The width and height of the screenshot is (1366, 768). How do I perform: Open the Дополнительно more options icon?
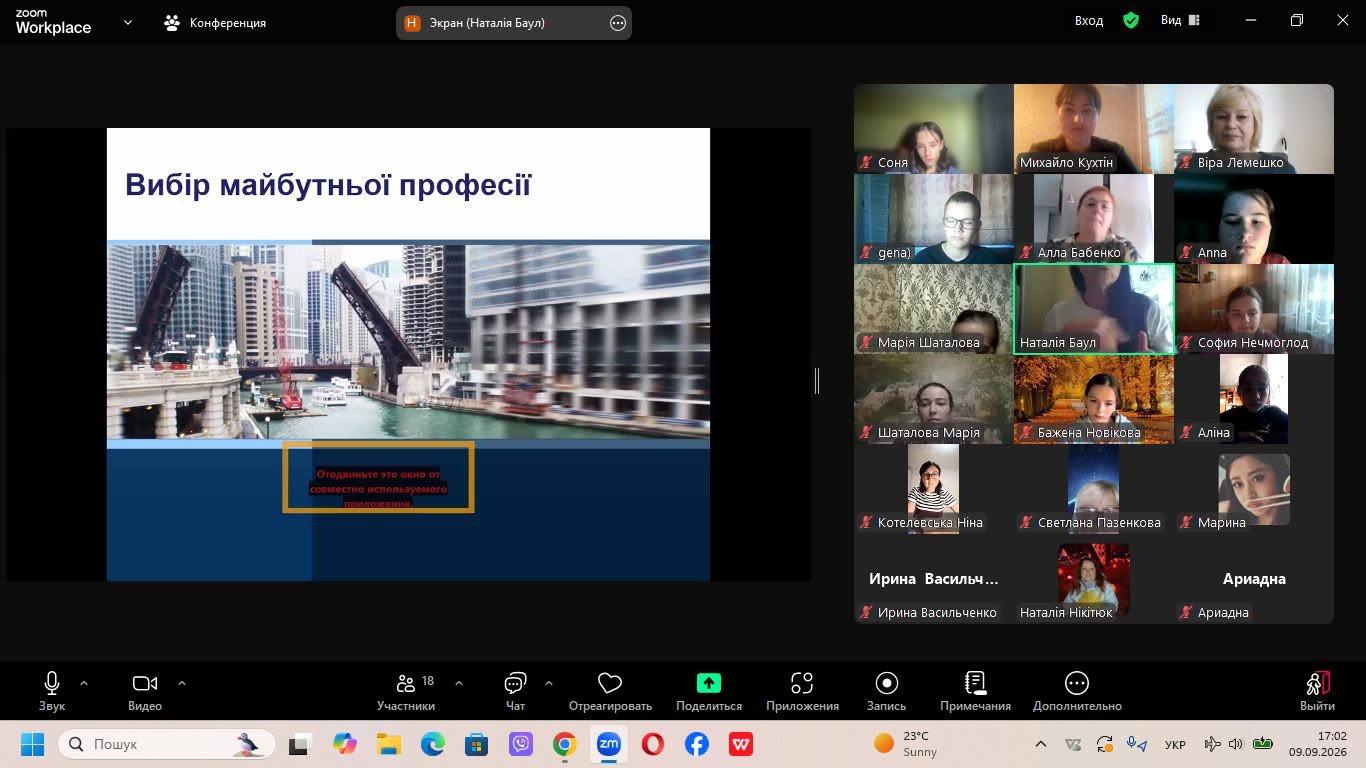(1077, 683)
